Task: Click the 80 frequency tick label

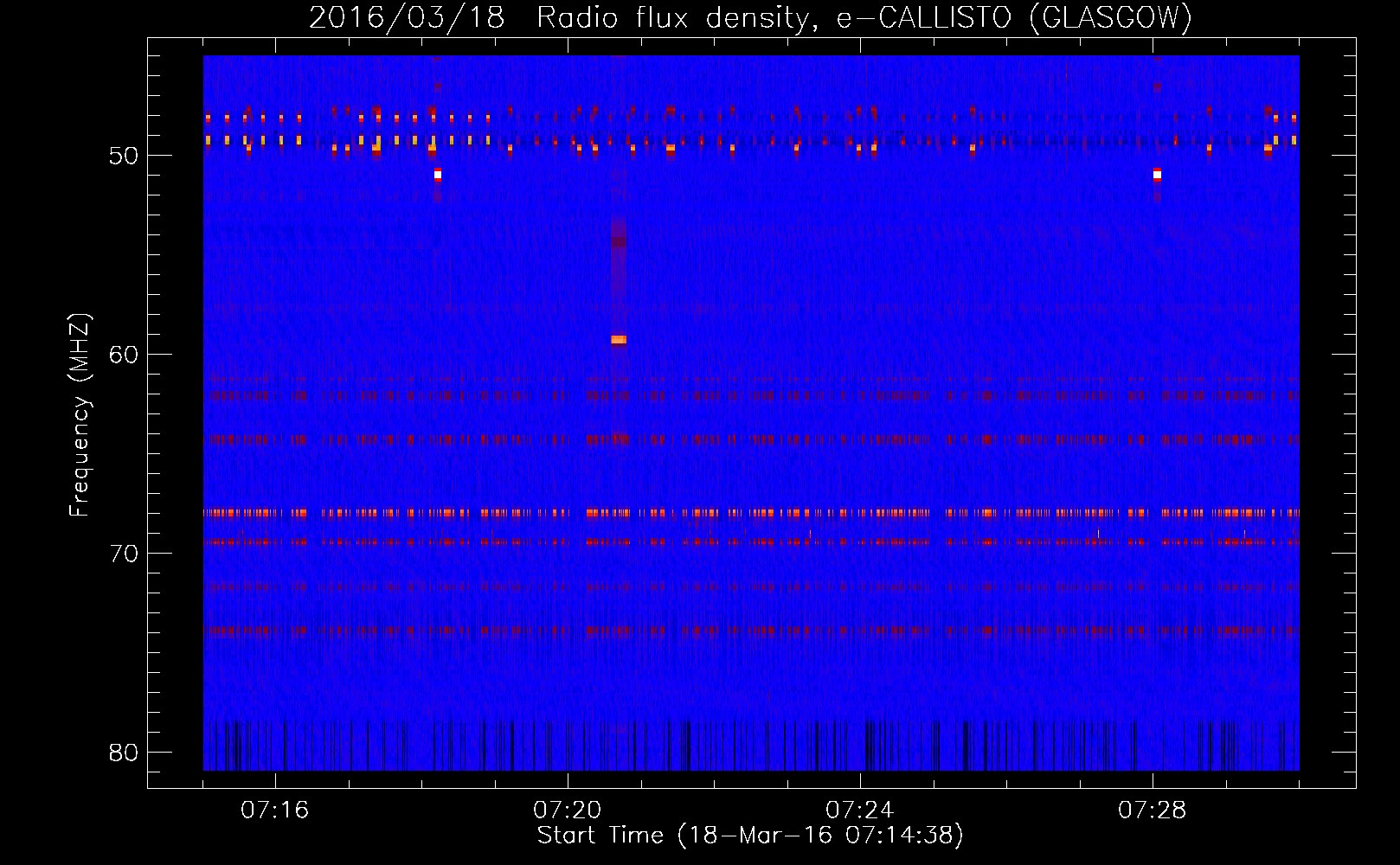Action: (124, 753)
